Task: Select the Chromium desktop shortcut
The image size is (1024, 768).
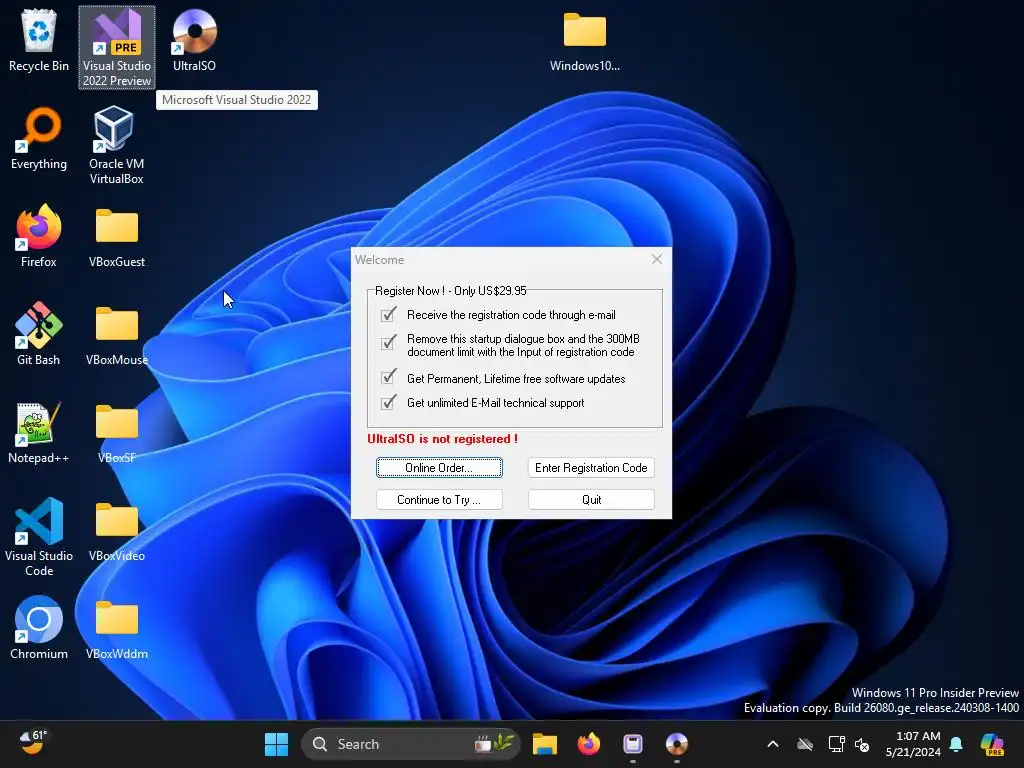Action: (x=39, y=628)
